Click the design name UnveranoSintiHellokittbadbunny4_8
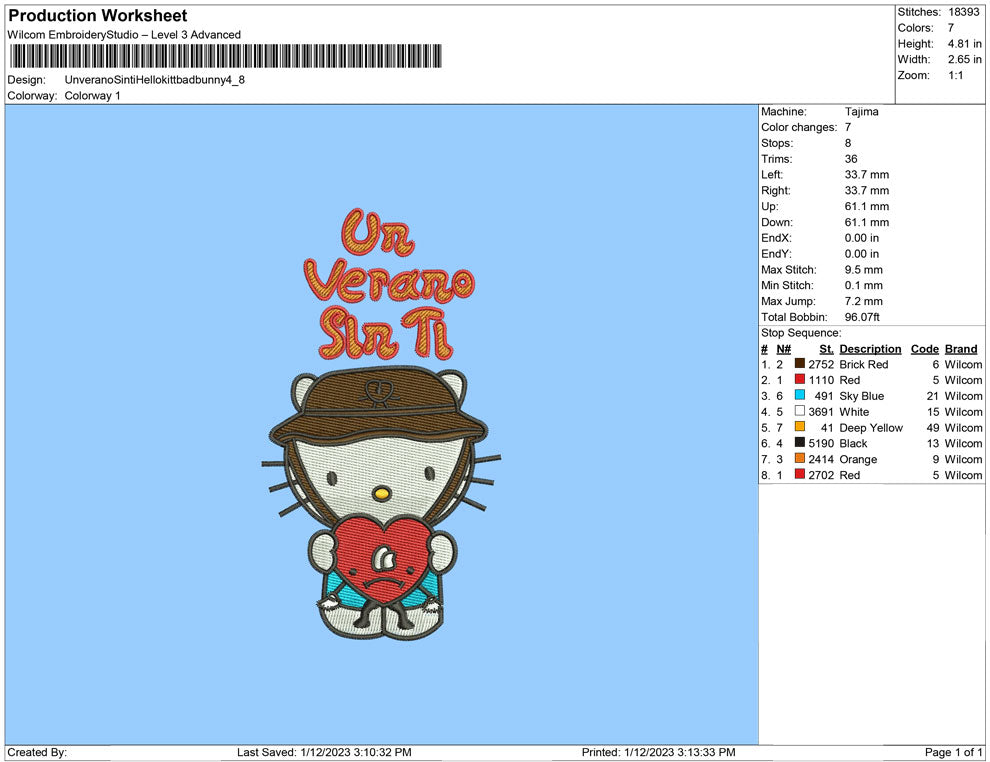Viewport: 990px width, 762px height. click(155, 80)
